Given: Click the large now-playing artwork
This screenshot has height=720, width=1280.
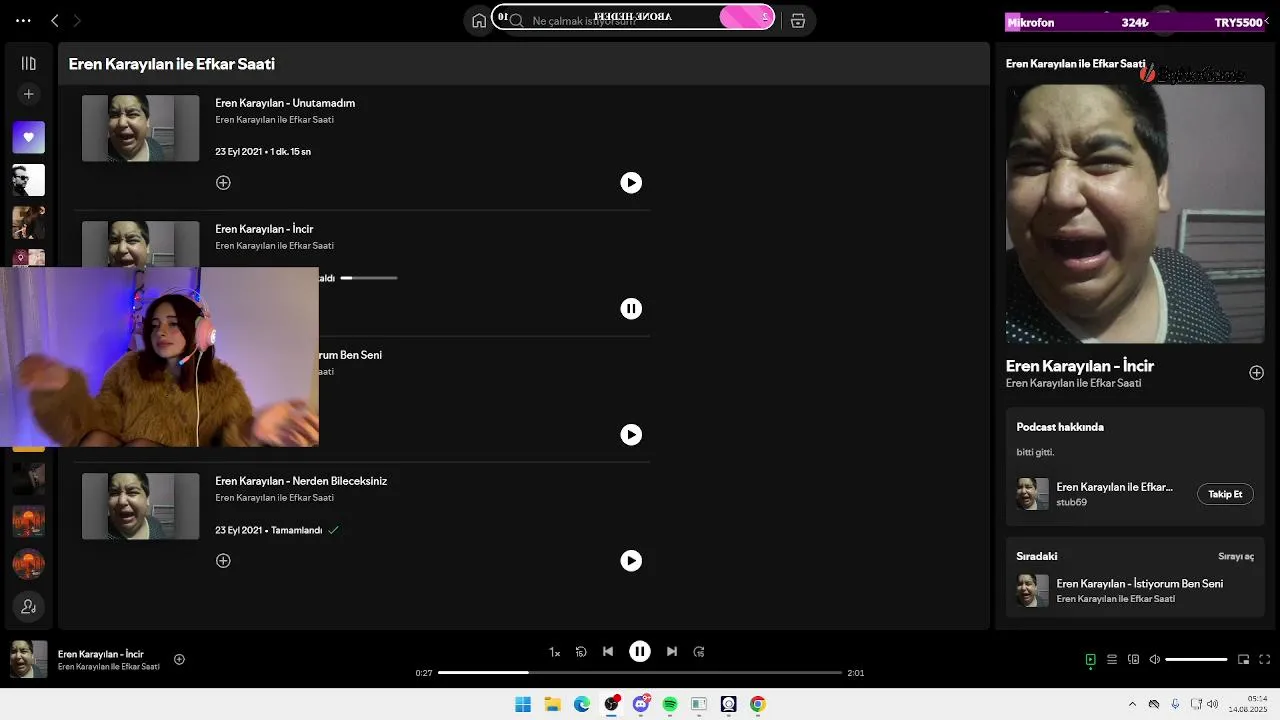Looking at the screenshot, I should tap(1135, 213).
